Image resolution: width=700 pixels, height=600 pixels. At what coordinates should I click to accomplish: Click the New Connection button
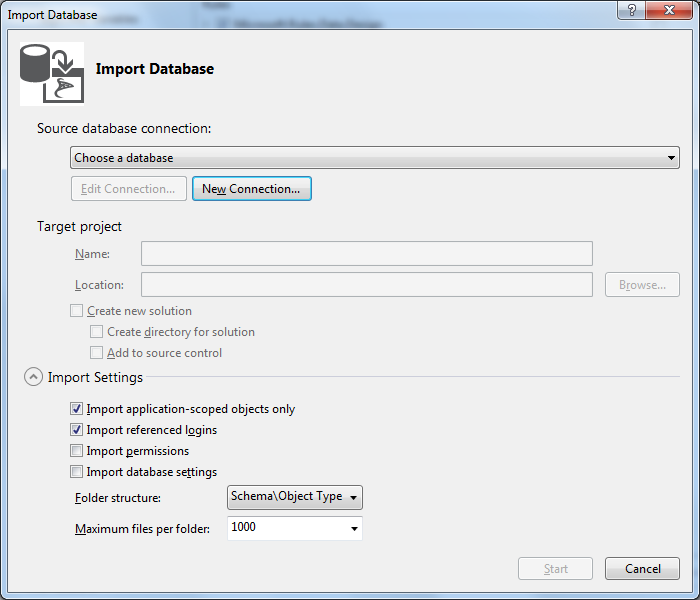[x=251, y=189]
